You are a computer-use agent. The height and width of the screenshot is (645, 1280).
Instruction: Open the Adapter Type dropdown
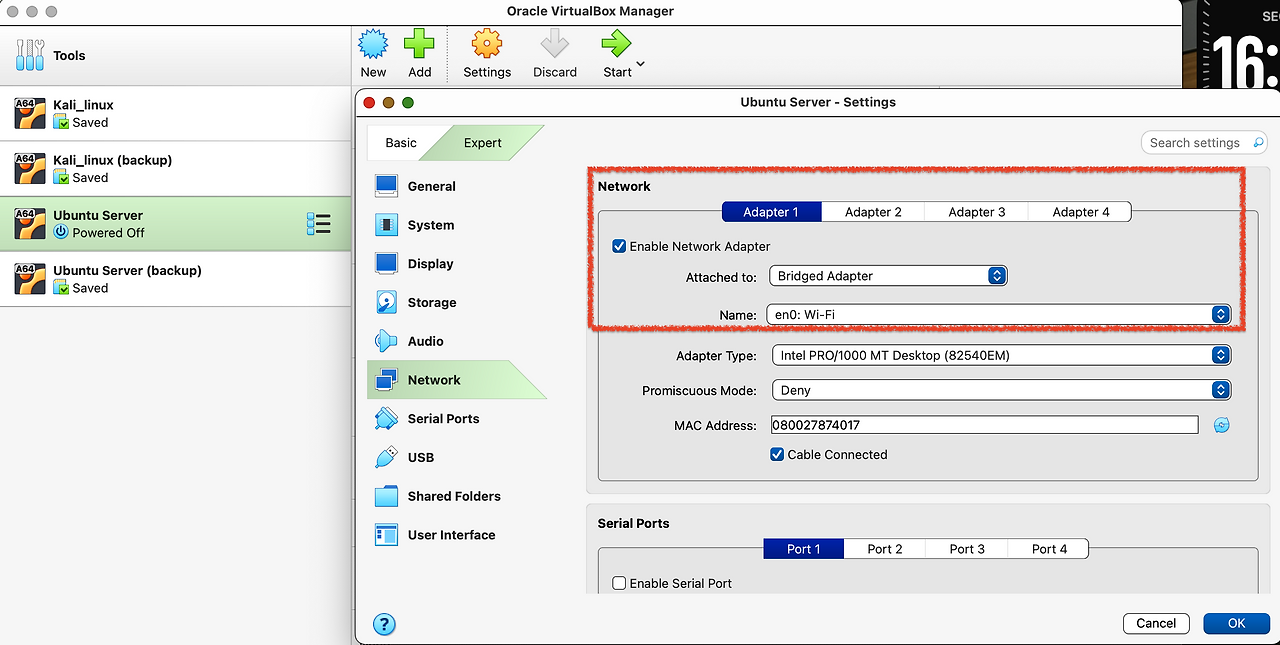pyautogui.click(x=1001, y=355)
